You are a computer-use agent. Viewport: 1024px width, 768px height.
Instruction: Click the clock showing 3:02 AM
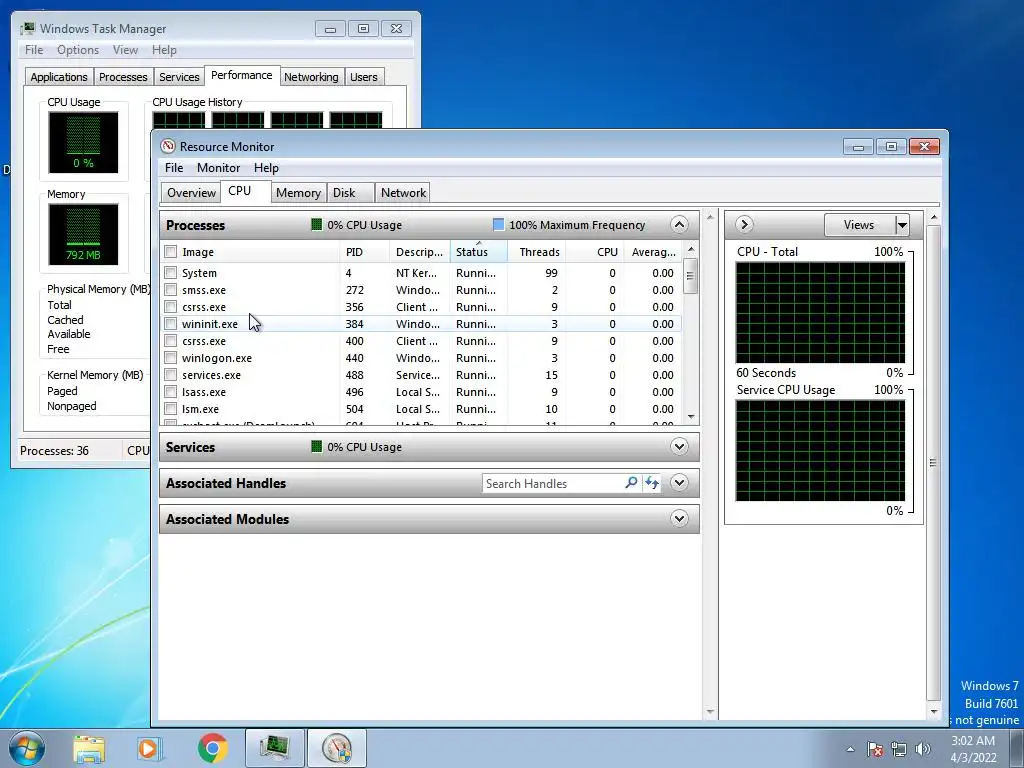pyautogui.click(x=973, y=741)
